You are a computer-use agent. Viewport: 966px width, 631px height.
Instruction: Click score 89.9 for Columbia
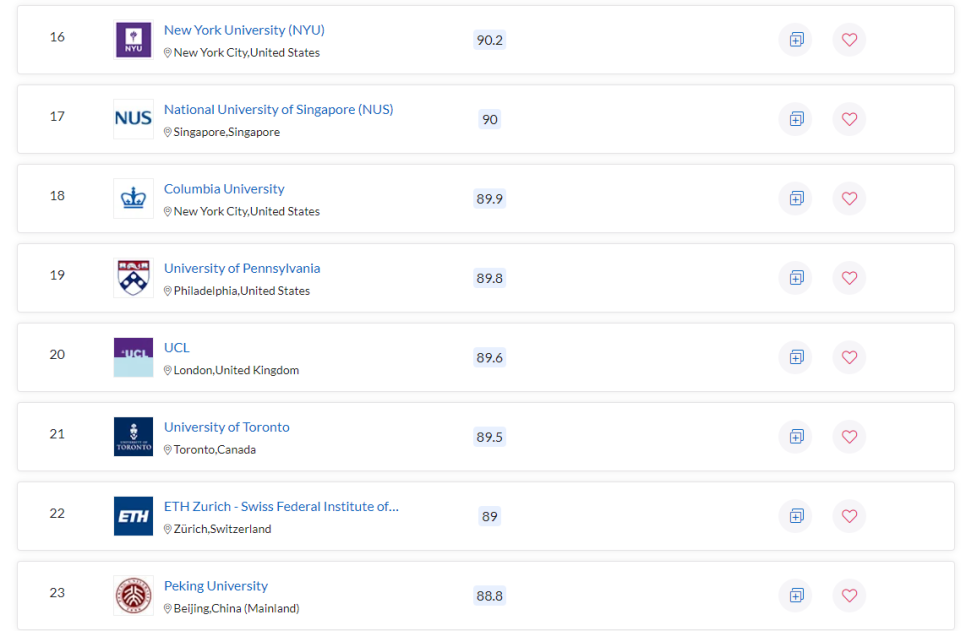(490, 199)
